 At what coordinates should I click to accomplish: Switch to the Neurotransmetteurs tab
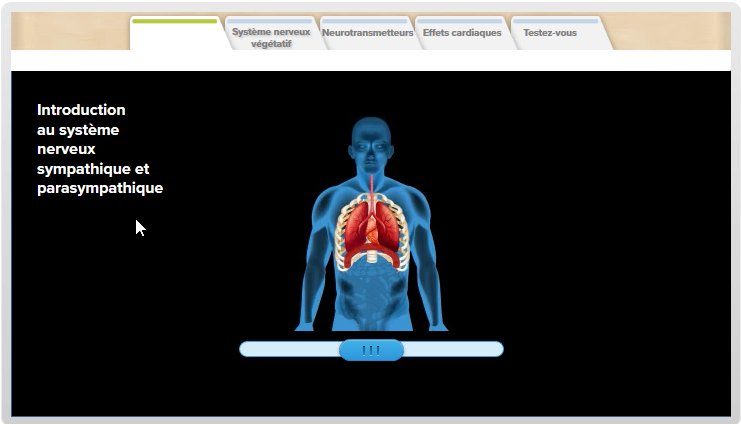367,34
